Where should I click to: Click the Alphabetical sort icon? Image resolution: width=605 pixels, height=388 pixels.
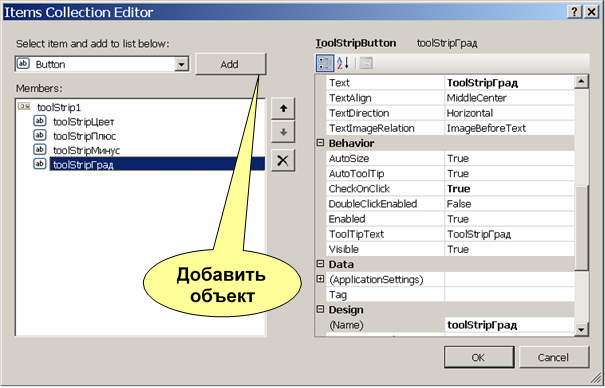pyautogui.click(x=343, y=63)
